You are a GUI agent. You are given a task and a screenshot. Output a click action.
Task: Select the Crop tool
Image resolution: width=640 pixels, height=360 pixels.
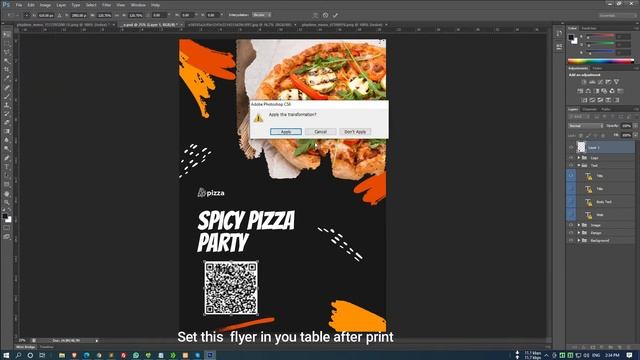[7, 70]
